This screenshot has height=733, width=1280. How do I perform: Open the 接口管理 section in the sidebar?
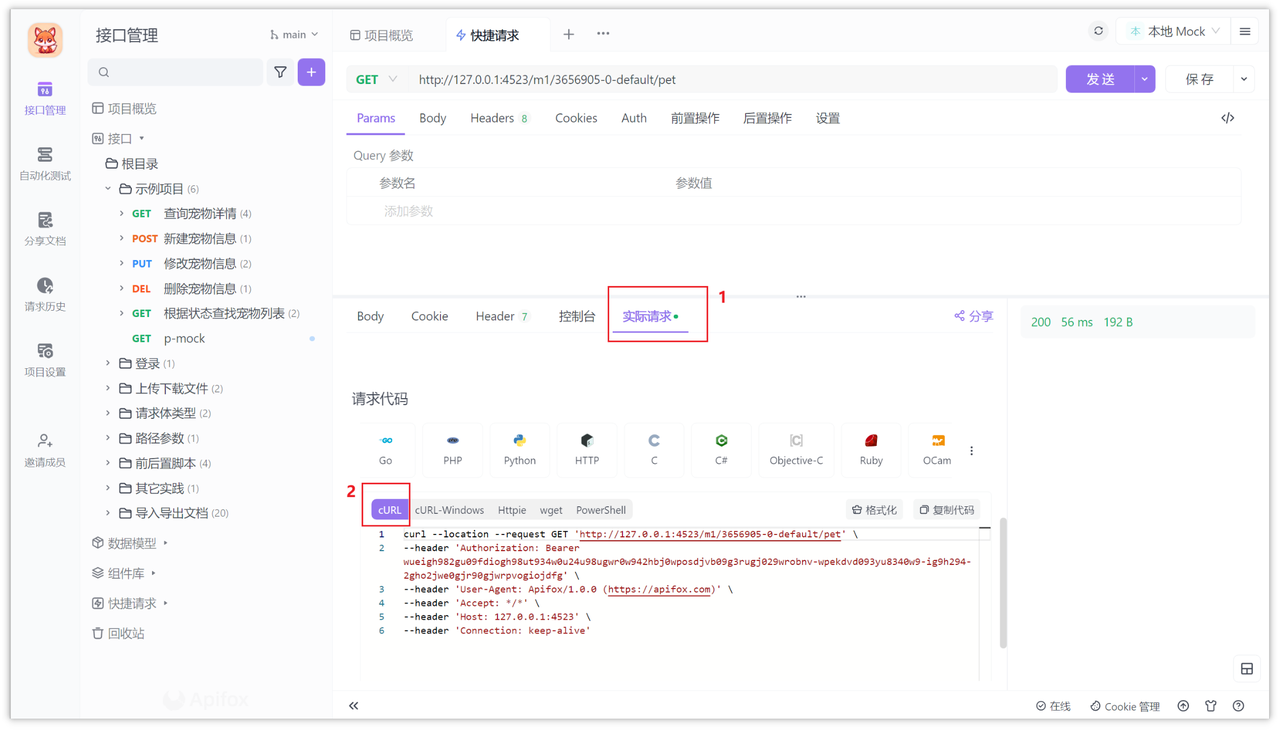tap(43, 97)
